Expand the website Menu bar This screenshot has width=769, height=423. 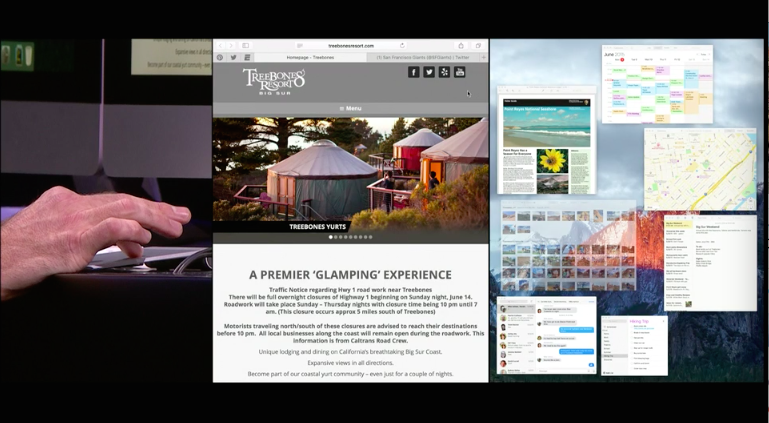pyautogui.click(x=351, y=108)
